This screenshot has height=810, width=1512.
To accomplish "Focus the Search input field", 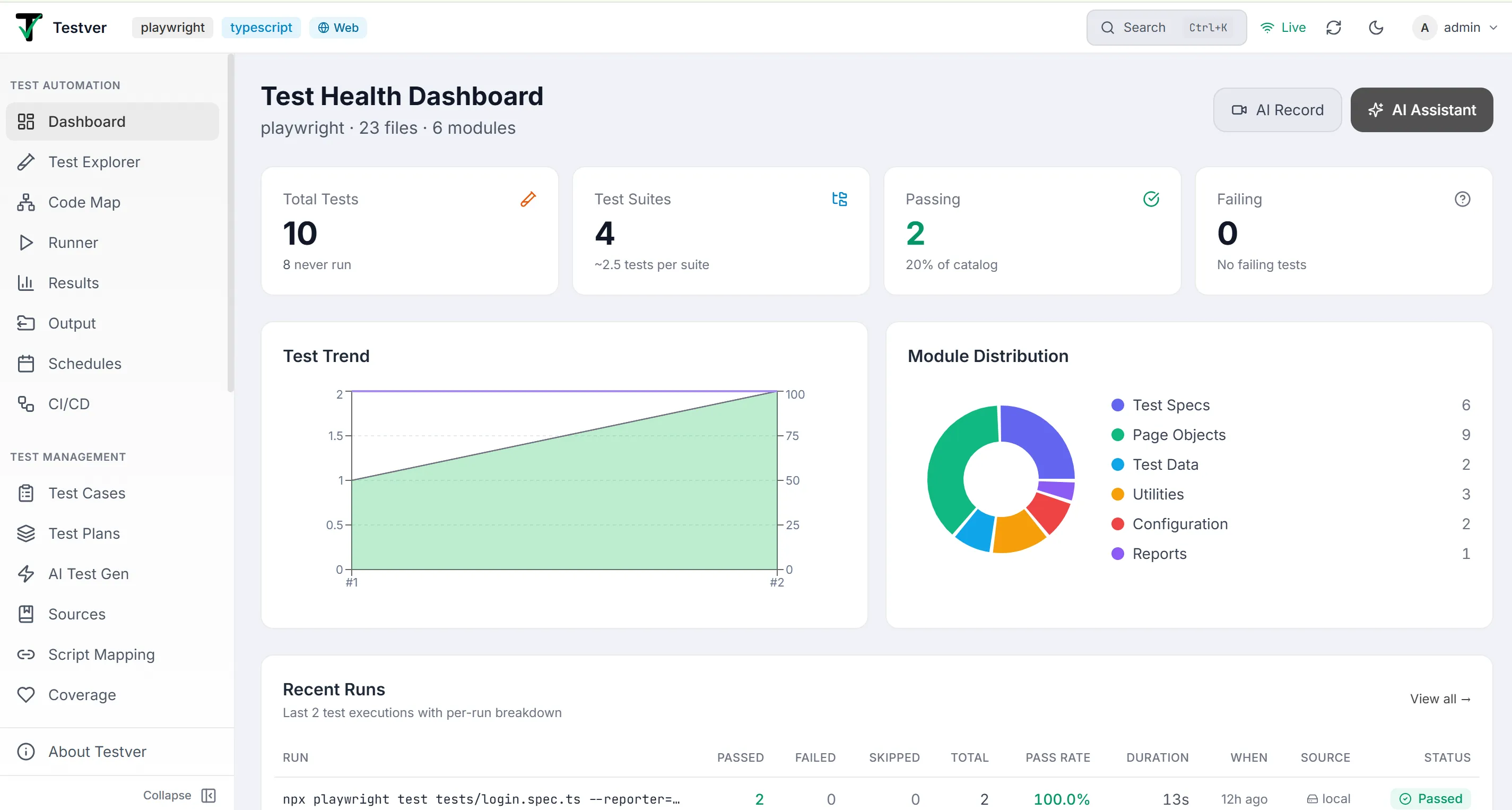I will point(1166,28).
